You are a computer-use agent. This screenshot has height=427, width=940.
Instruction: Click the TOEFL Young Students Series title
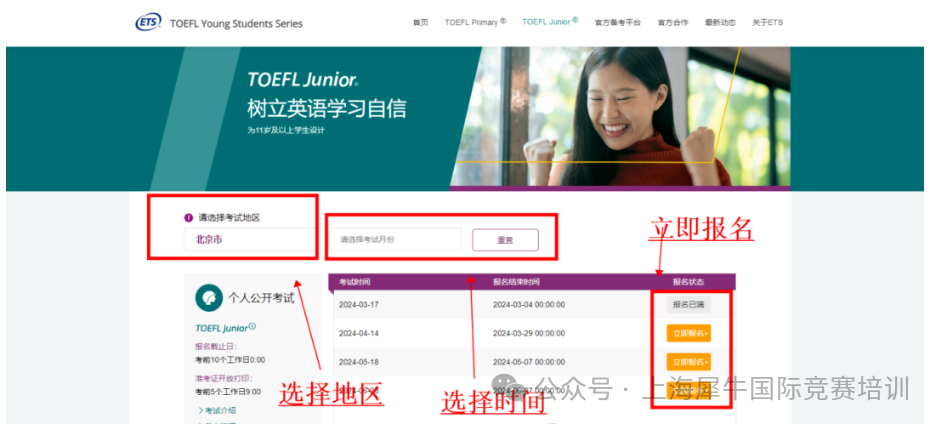(x=237, y=23)
